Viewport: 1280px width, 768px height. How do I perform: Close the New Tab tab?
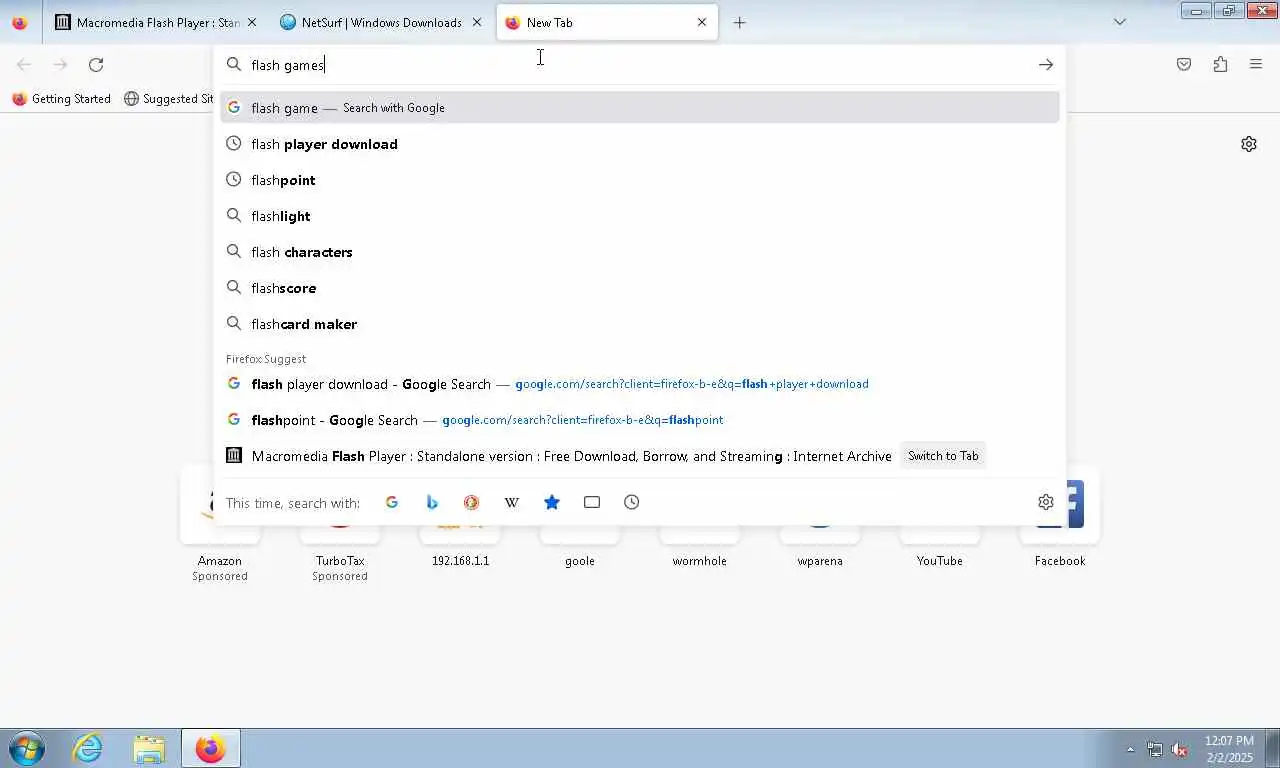click(x=702, y=22)
